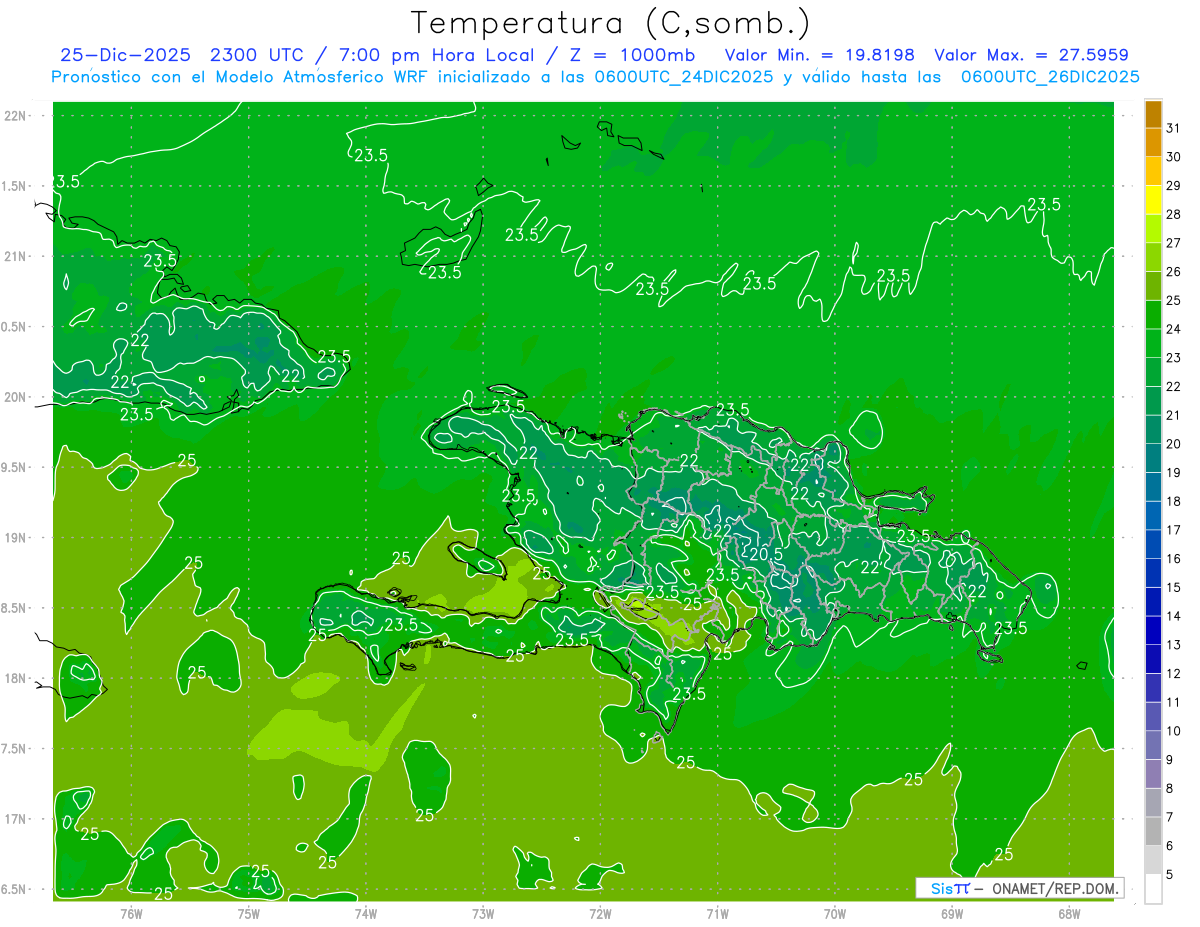The width and height of the screenshot is (1200, 927).
Task: Click the '17N' latitude axis label
Action: (x=17, y=819)
